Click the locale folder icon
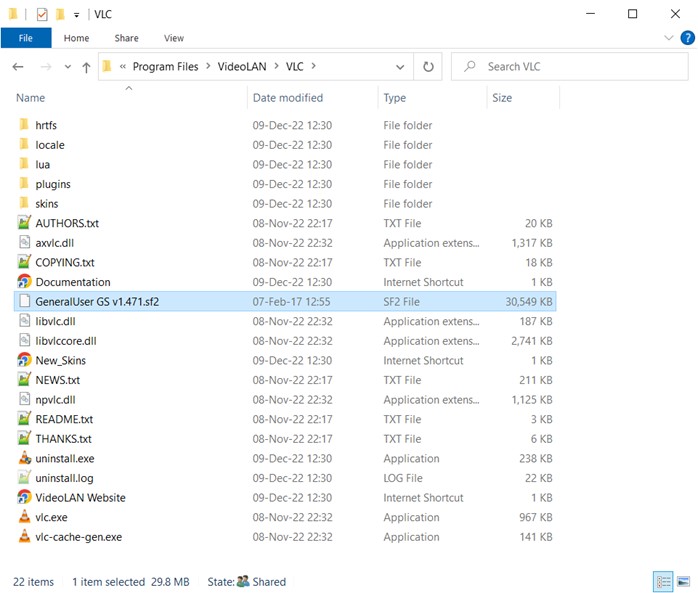The image size is (698, 593). 24,144
